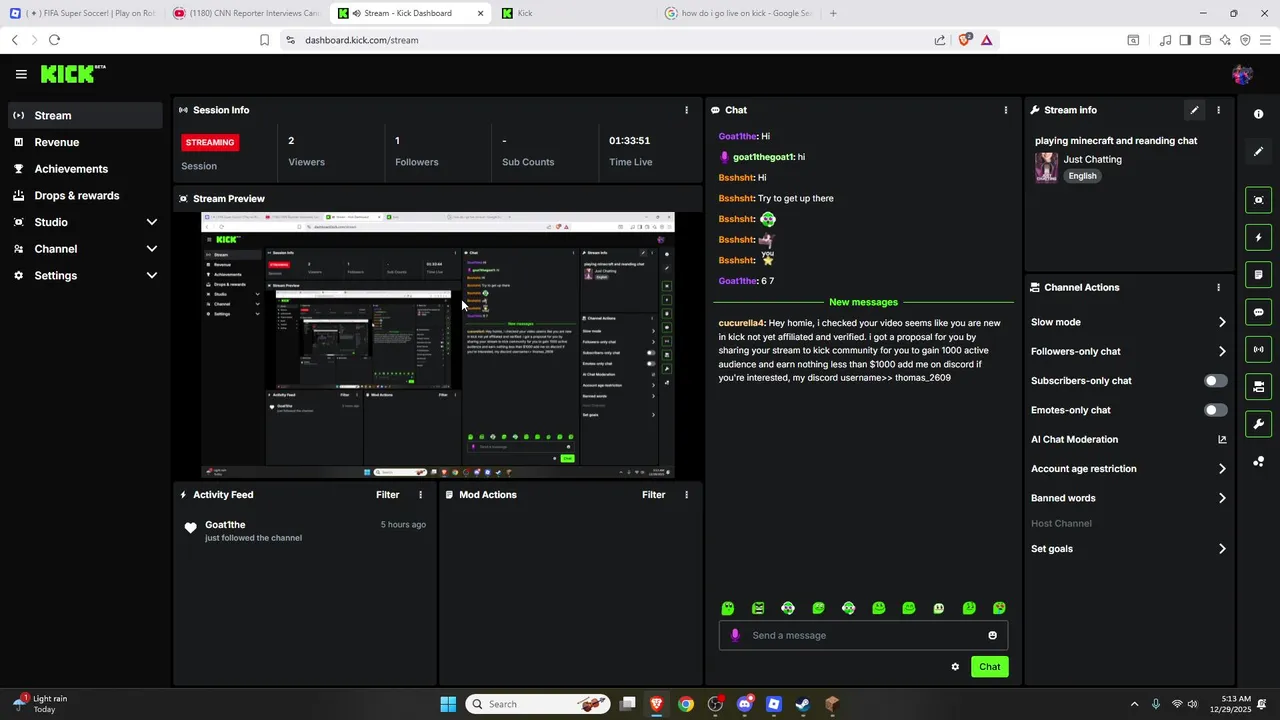Toggle the wrench panel icon in right sidebar

pyautogui.click(x=1258, y=424)
